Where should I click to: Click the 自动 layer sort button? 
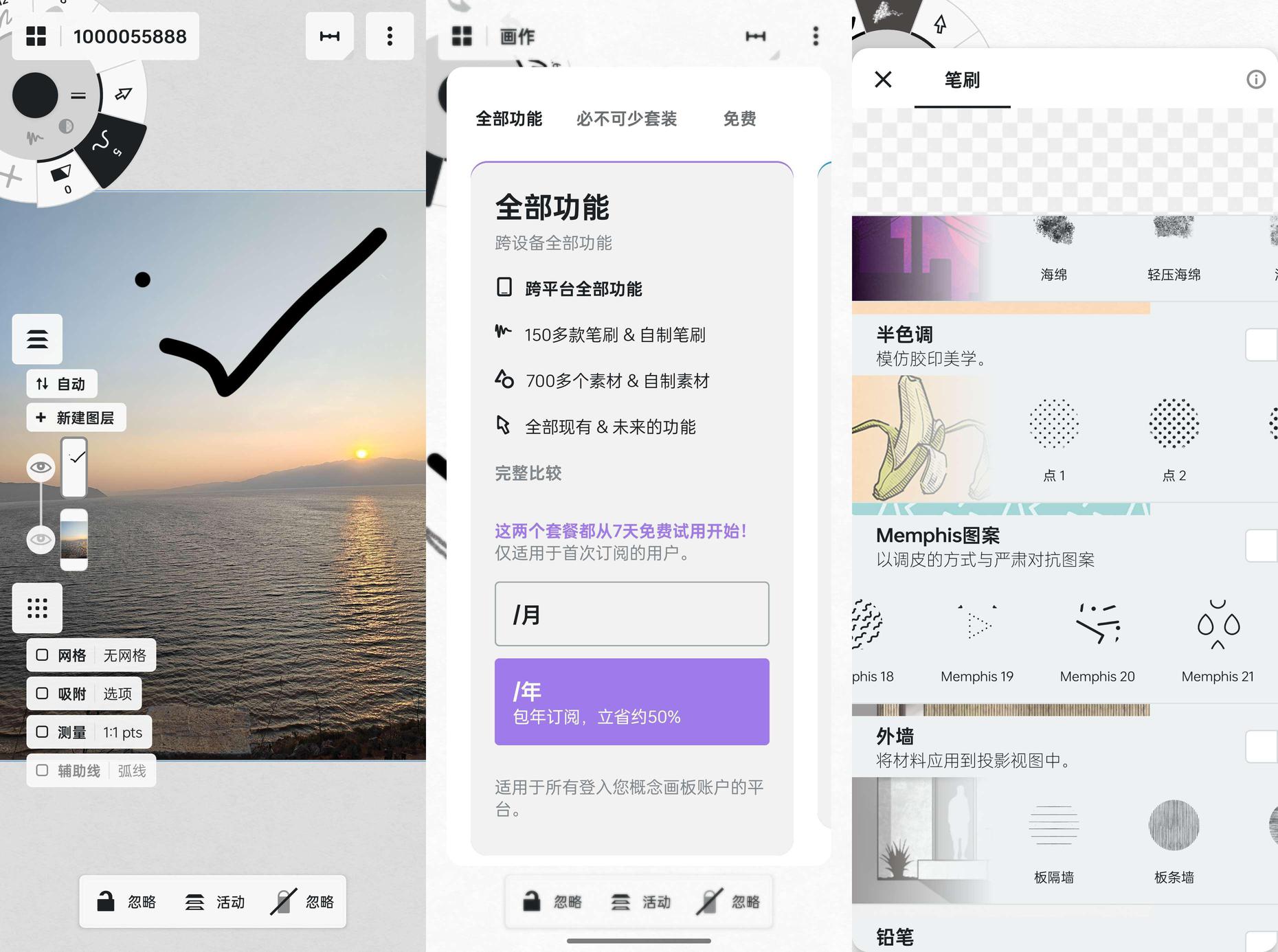coord(62,384)
